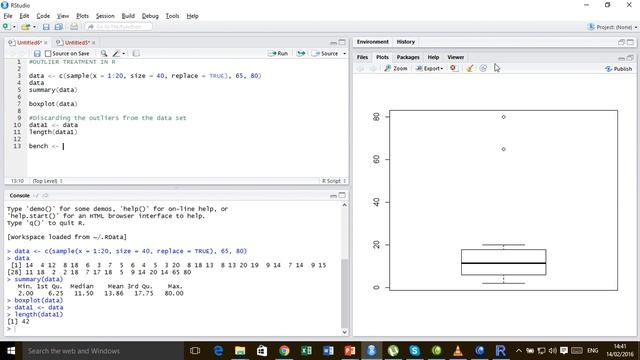Click the Code Tools wand icon

(116, 53)
